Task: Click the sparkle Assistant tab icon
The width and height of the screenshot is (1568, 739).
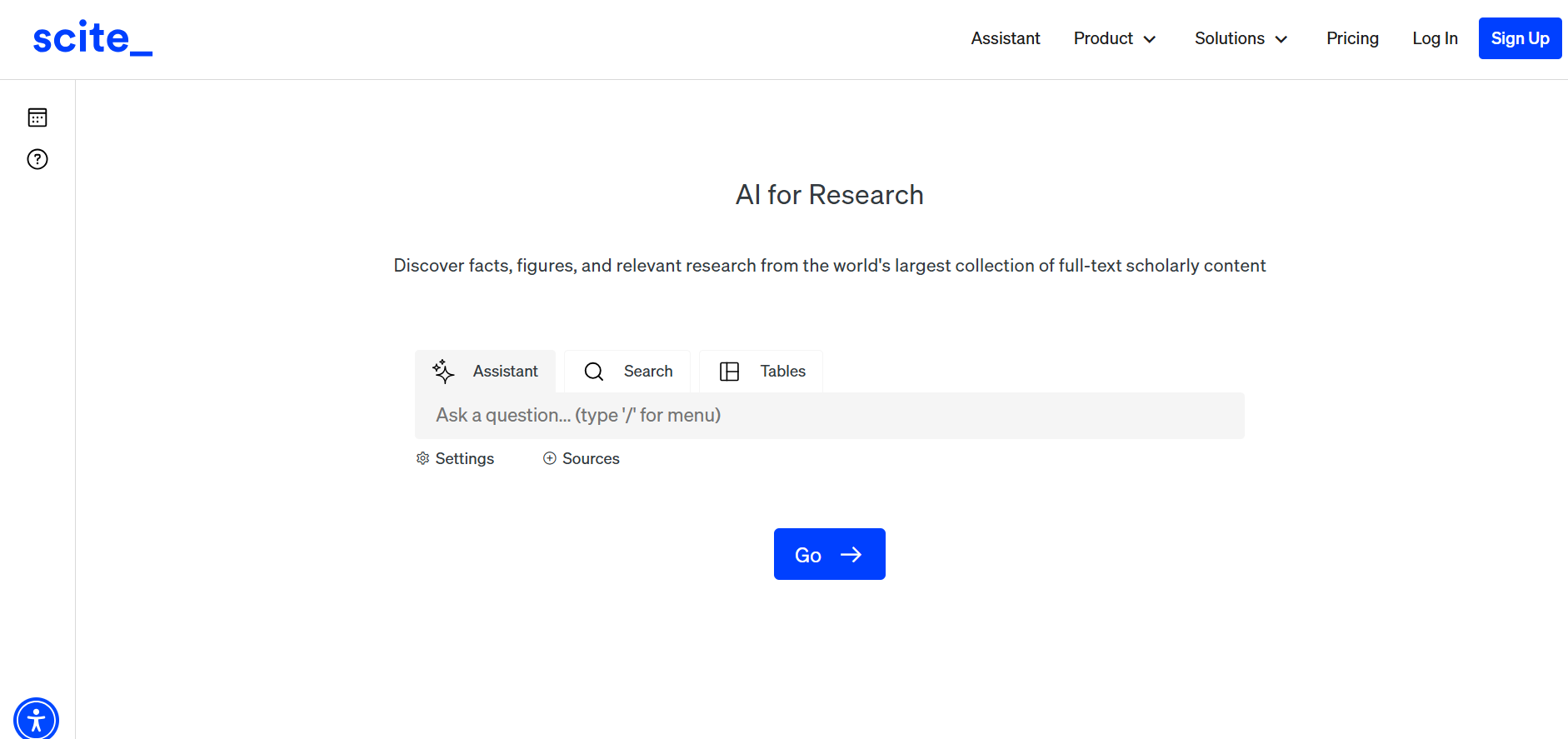Action: [x=443, y=372]
